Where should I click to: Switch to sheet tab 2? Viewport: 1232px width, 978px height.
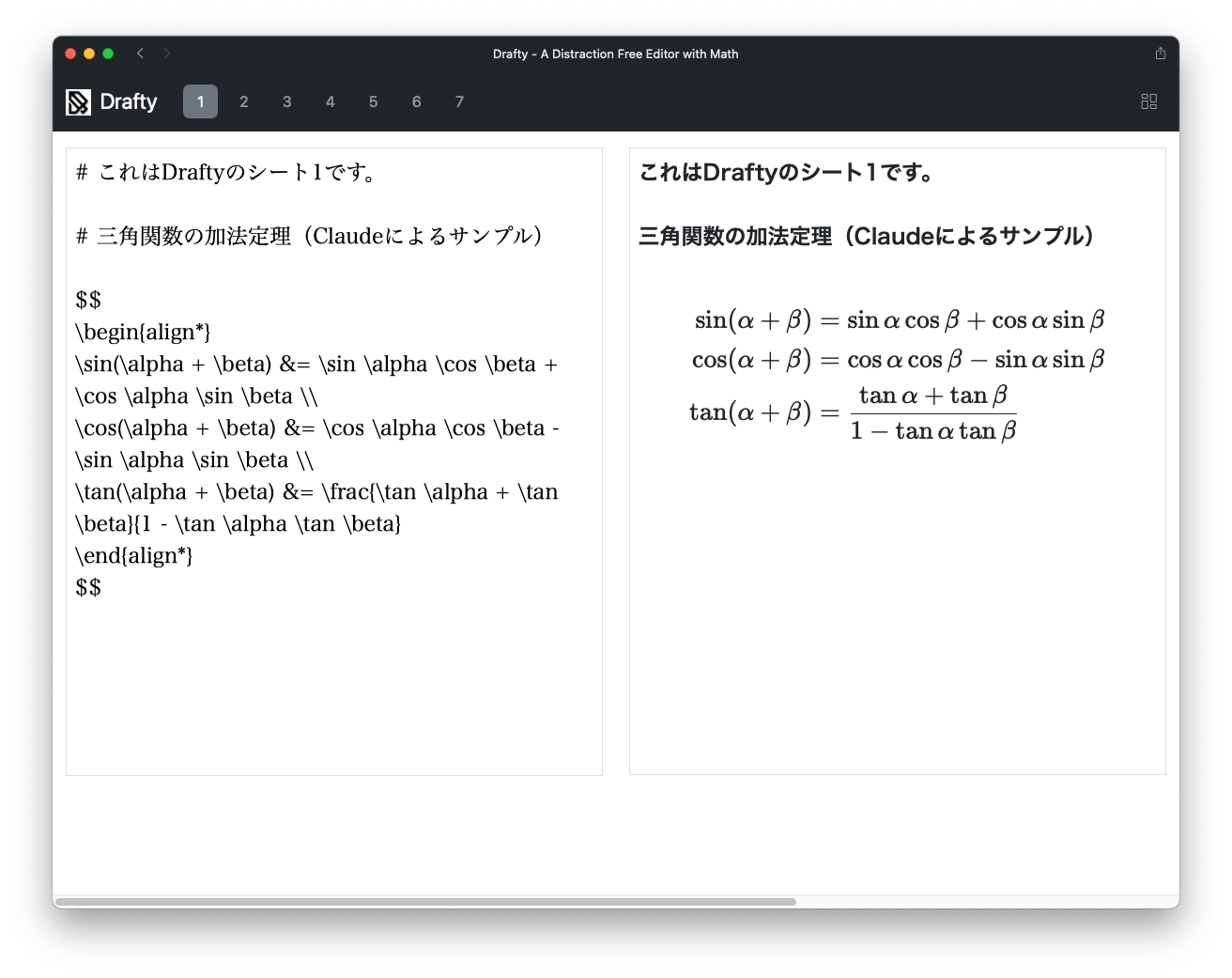[x=243, y=101]
